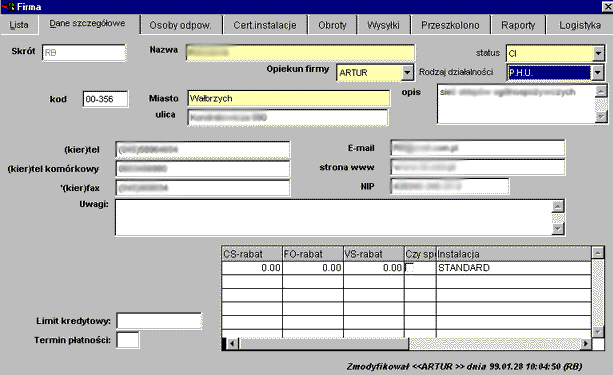Viewport: 613px width, 375px height.
Task: Click the VS-rabat column header
Action: [374, 254]
